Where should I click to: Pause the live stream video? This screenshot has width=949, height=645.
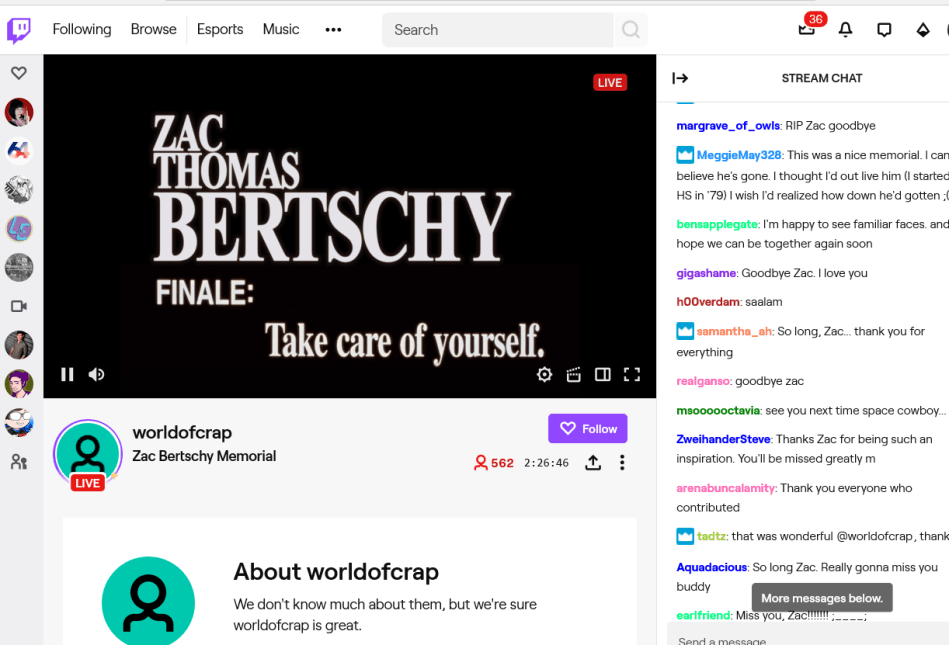click(x=67, y=374)
